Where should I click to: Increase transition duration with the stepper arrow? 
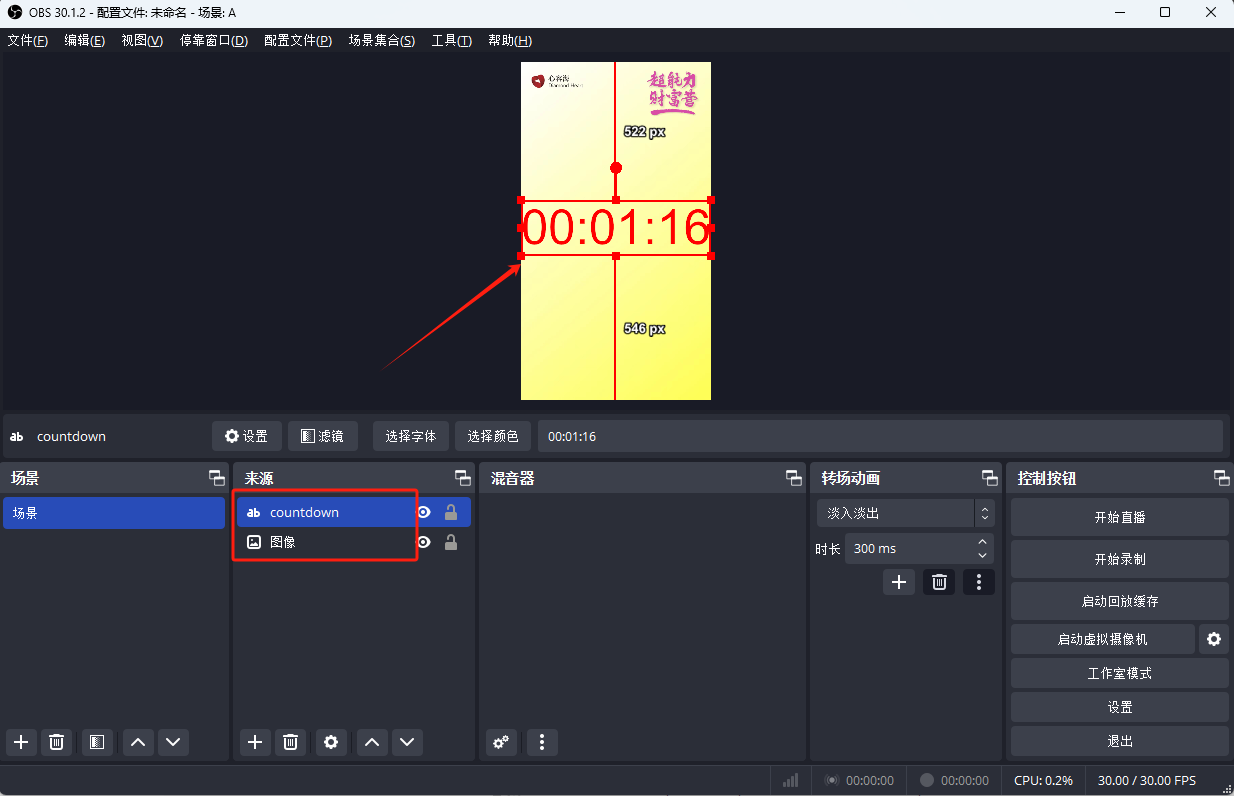tap(983, 542)
